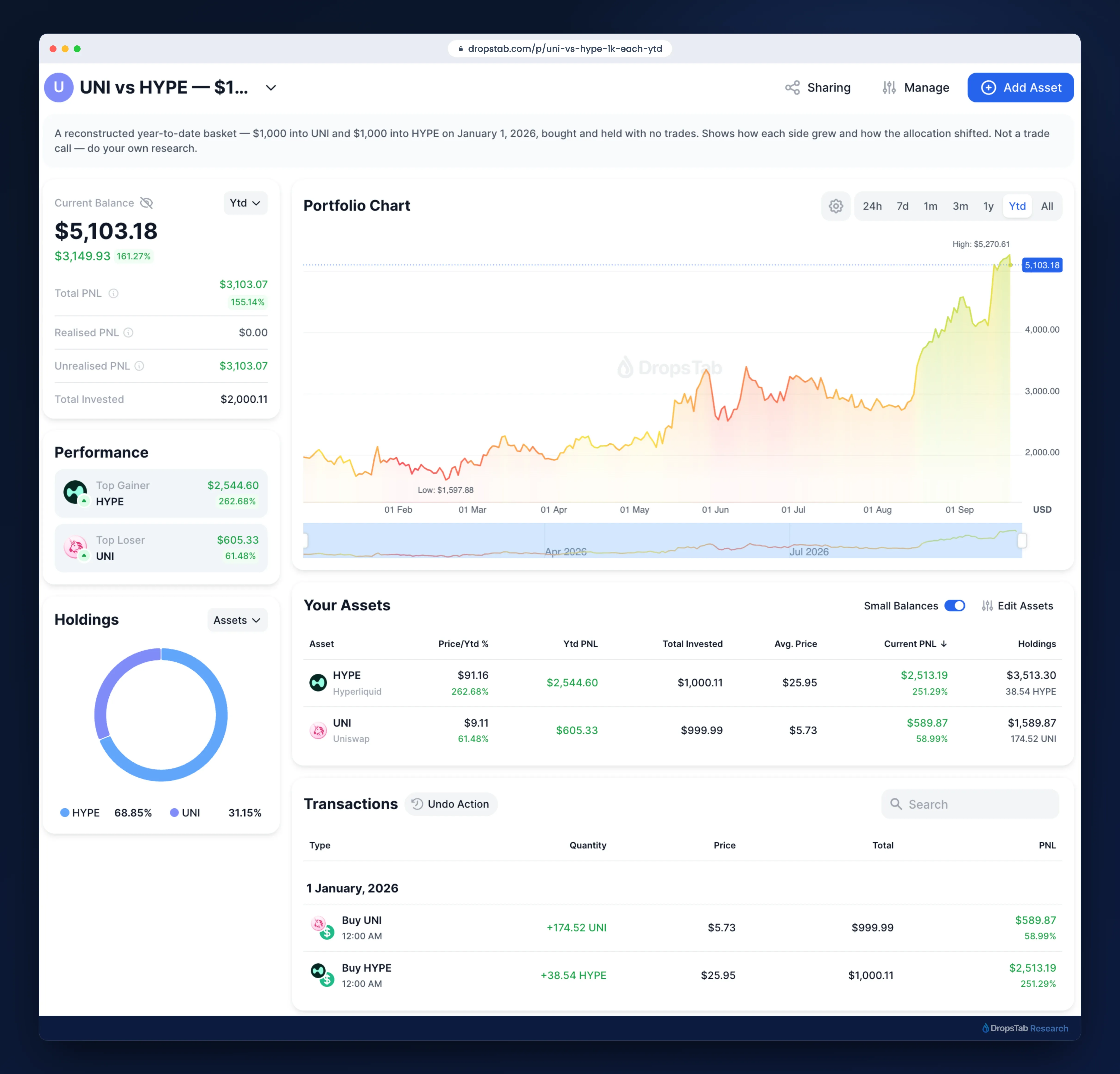
Task: Switch chart range to All
Action: click(1046, 206)
